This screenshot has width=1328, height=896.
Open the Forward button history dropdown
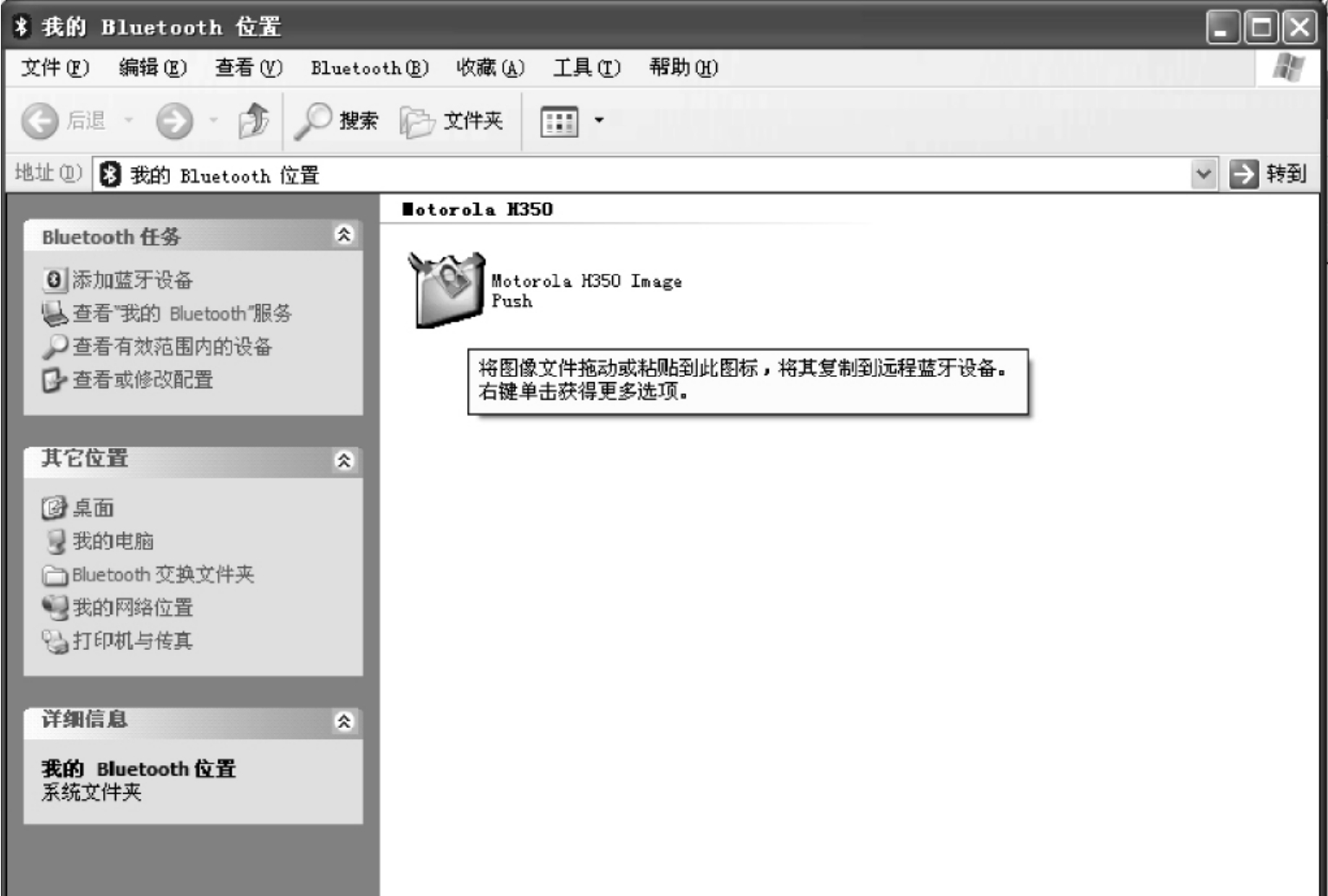click(213, 120)
